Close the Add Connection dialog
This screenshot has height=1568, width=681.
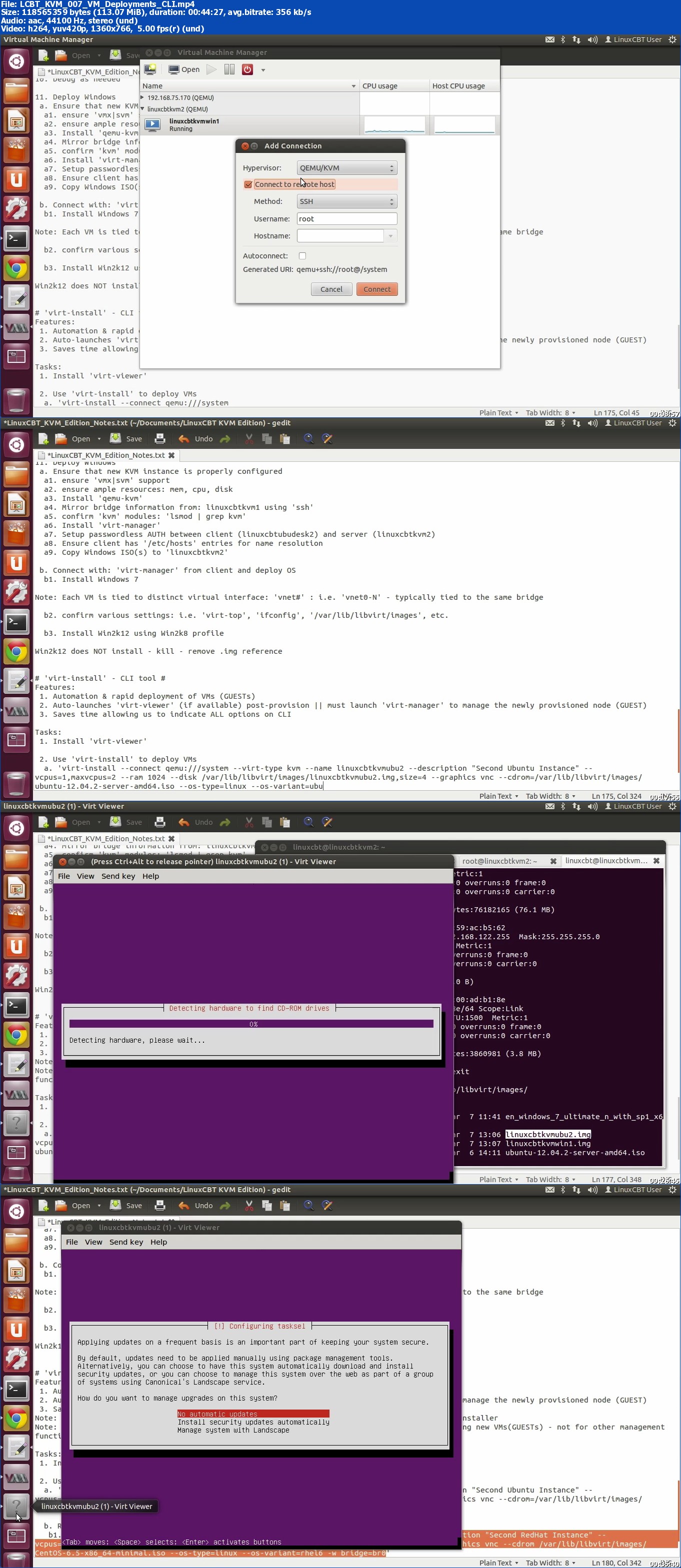[245, 146]
